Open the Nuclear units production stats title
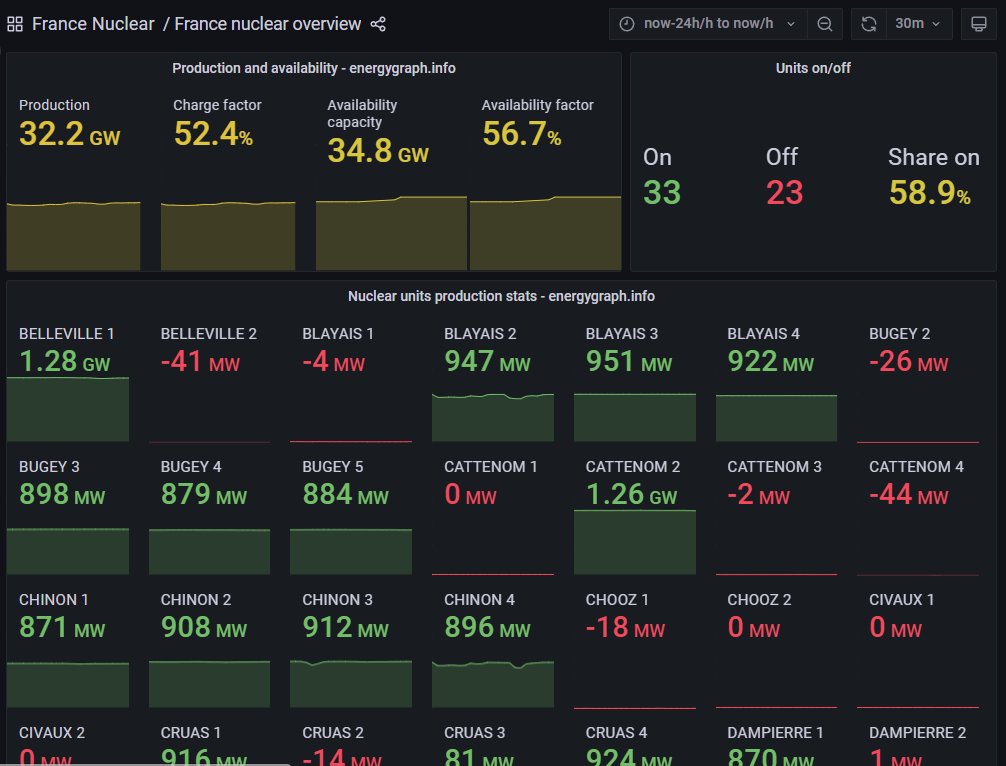1006x766 pixels. 501,296
